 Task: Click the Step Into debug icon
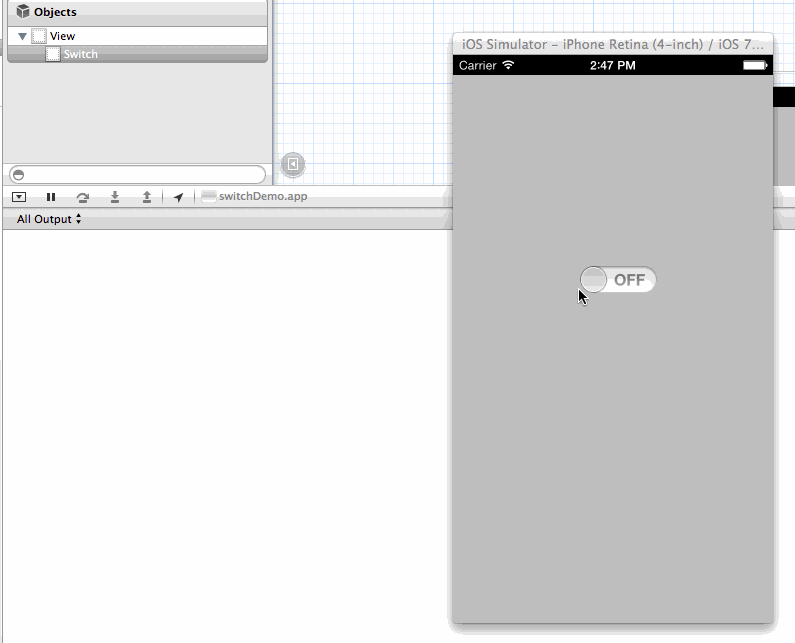tap(115, 197)
